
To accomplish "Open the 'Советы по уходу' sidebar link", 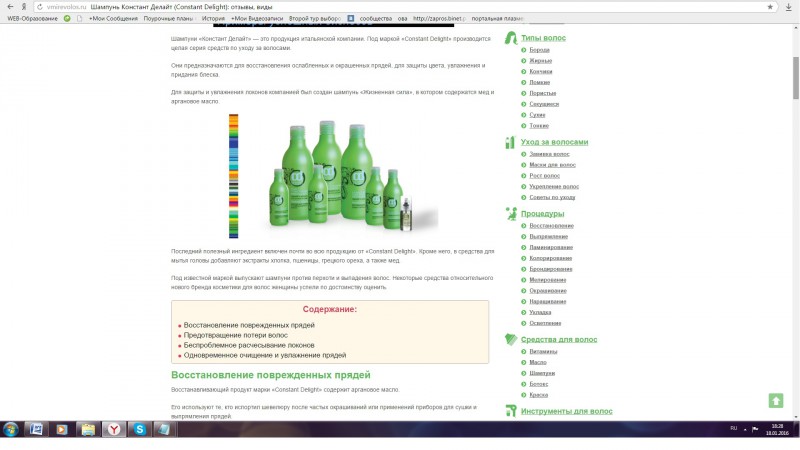I will (552, 197).
